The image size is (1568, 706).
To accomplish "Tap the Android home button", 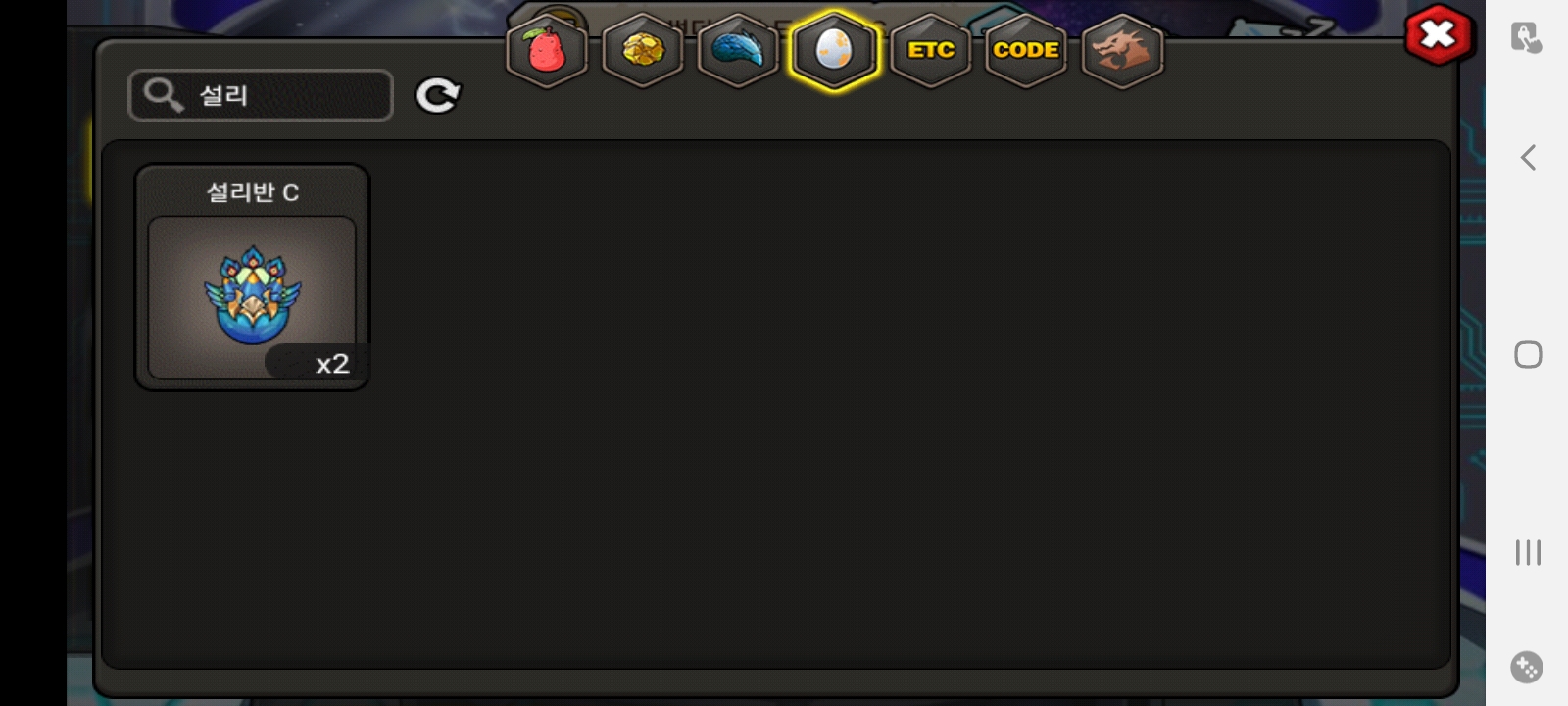I will (1528, 354).
